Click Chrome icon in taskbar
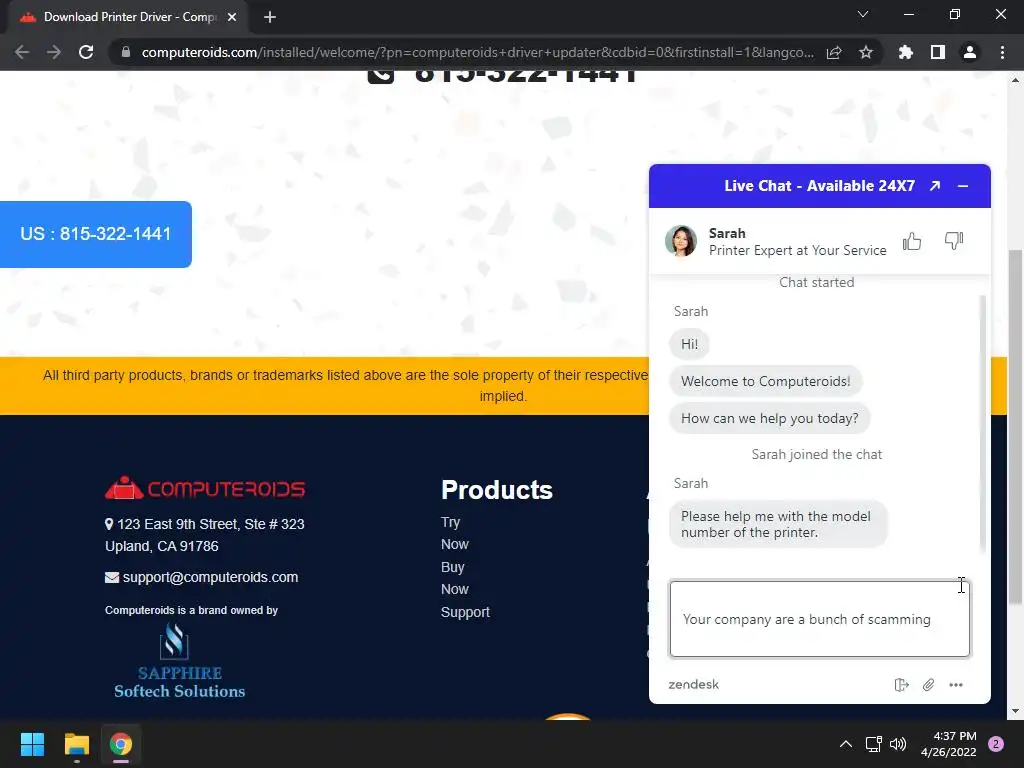The image size is (1024, 768). [x=121, y=744]
